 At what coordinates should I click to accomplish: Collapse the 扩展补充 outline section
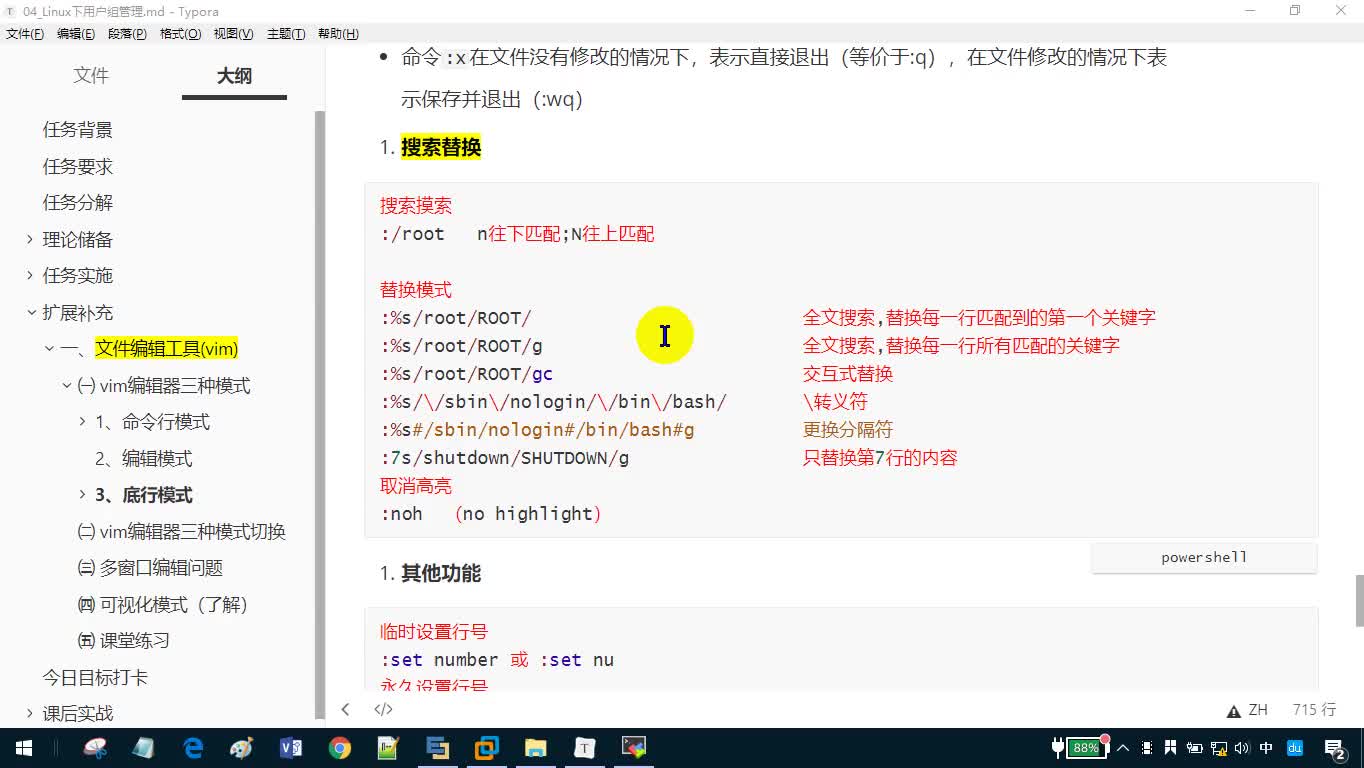(30, 313)
